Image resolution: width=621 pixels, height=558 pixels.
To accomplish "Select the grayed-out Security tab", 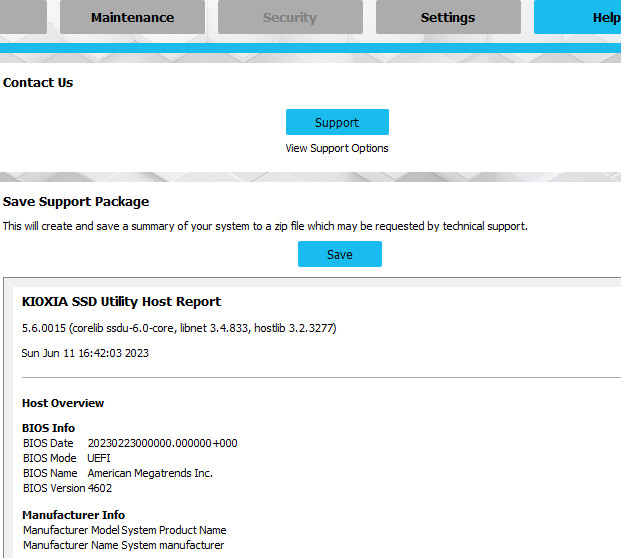I will pos(289,17).
